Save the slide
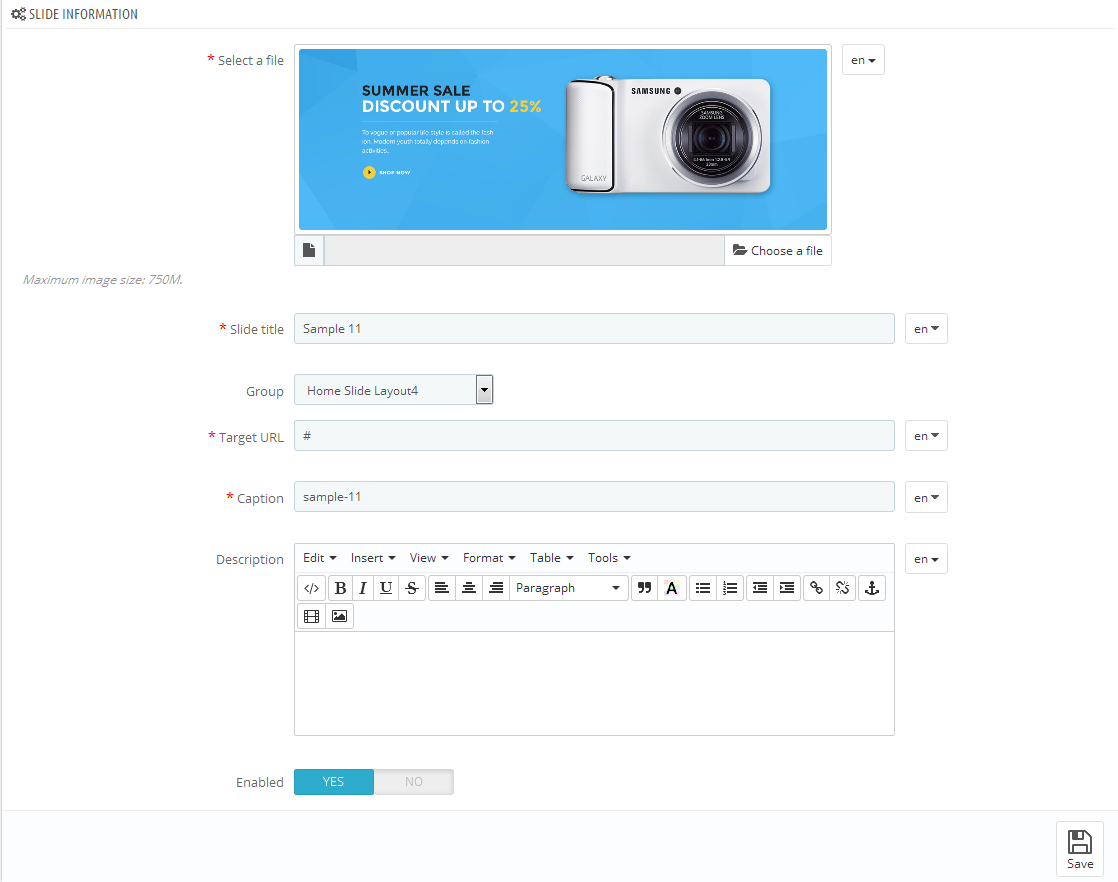1118x882 pixels. pos(1079,849)
